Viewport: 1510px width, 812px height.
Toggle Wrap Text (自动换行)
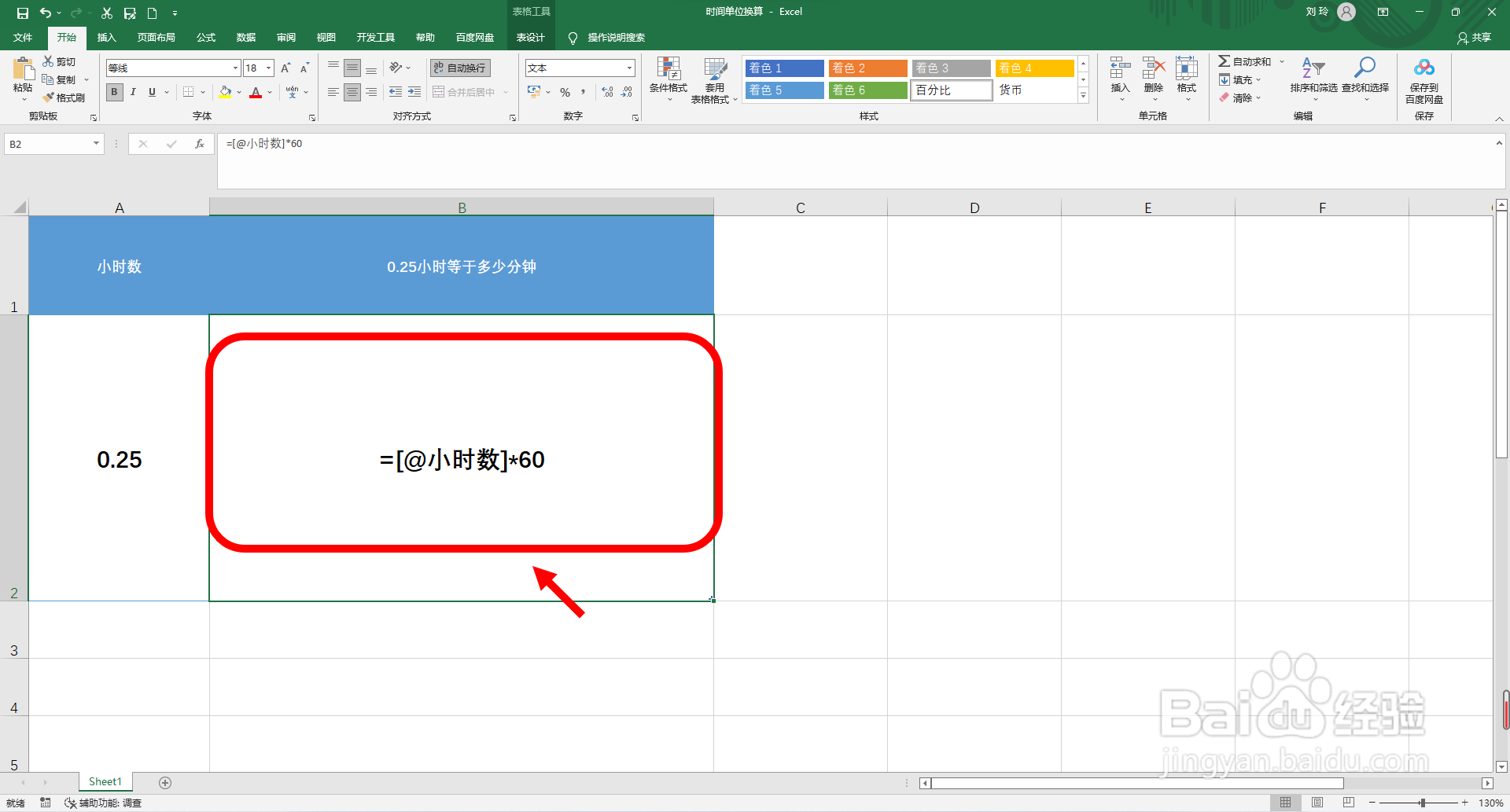461,68
